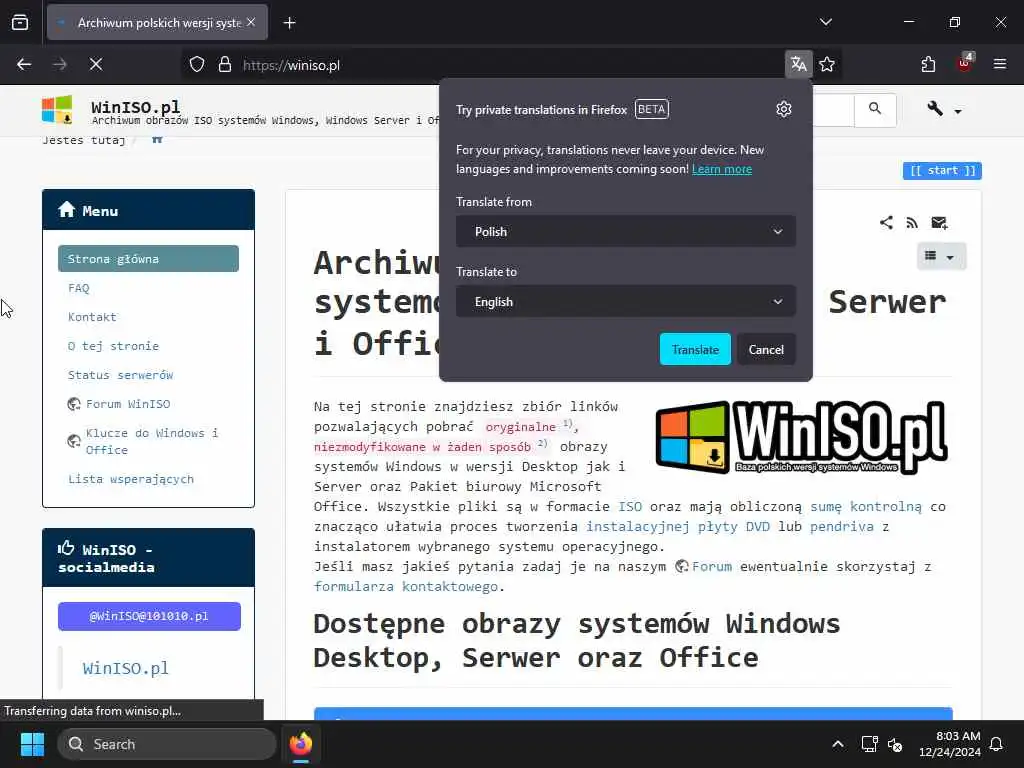Viewport: 1024px width, 768px height.
Task: Open the wrench tools dropdown
Action: 943,109
